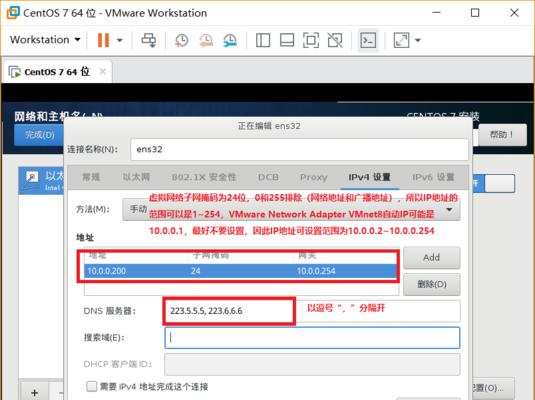The image size is (535, 400).
Task: Toggle the thumbnail bar view
Action: [x=287, y=40]
